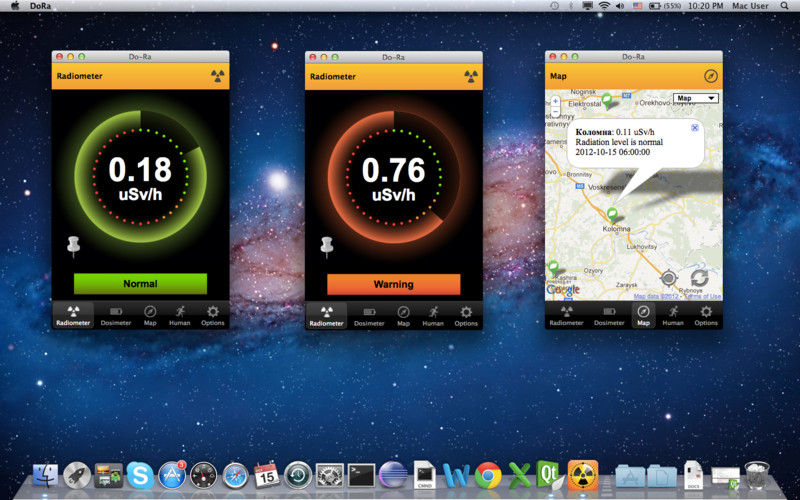Open Spotlight search in the menu bar

tap(785, 6)
